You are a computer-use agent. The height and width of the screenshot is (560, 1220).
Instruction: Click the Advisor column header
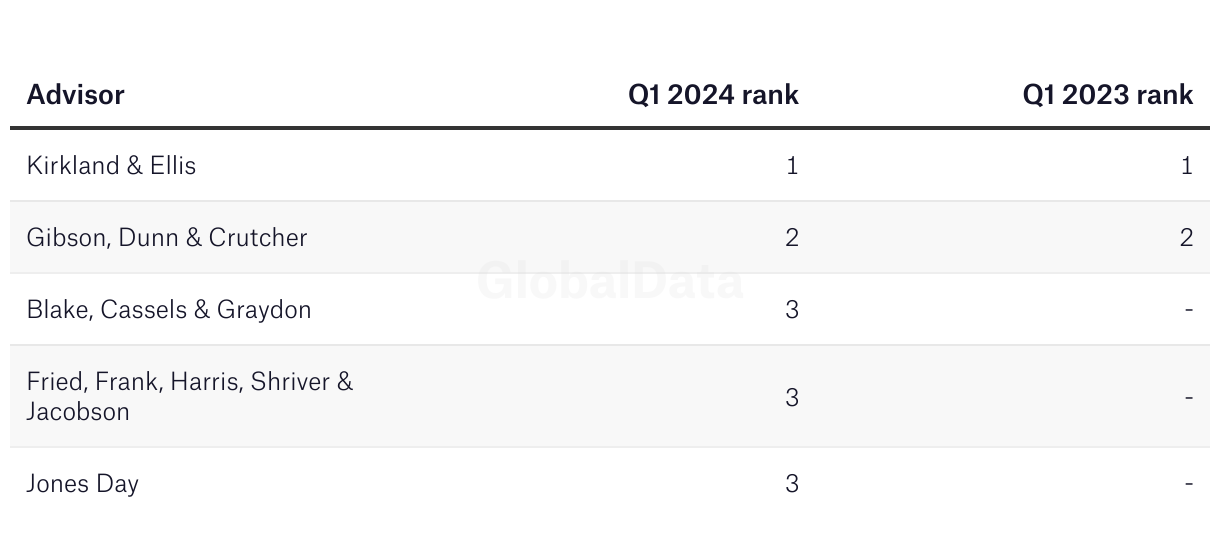(x=76, y=95)
